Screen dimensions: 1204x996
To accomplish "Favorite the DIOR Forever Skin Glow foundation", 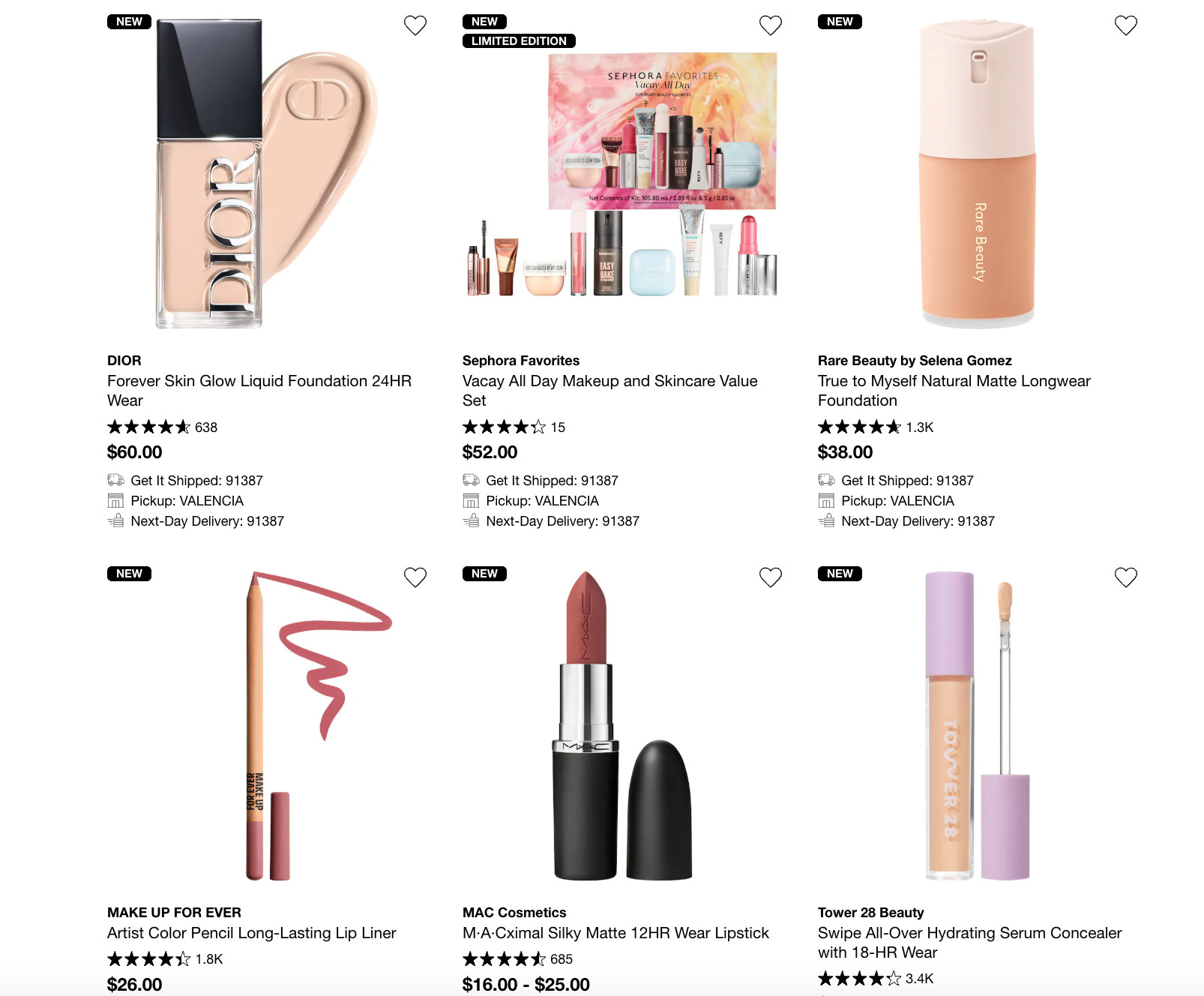I will (x=415, y=25).
